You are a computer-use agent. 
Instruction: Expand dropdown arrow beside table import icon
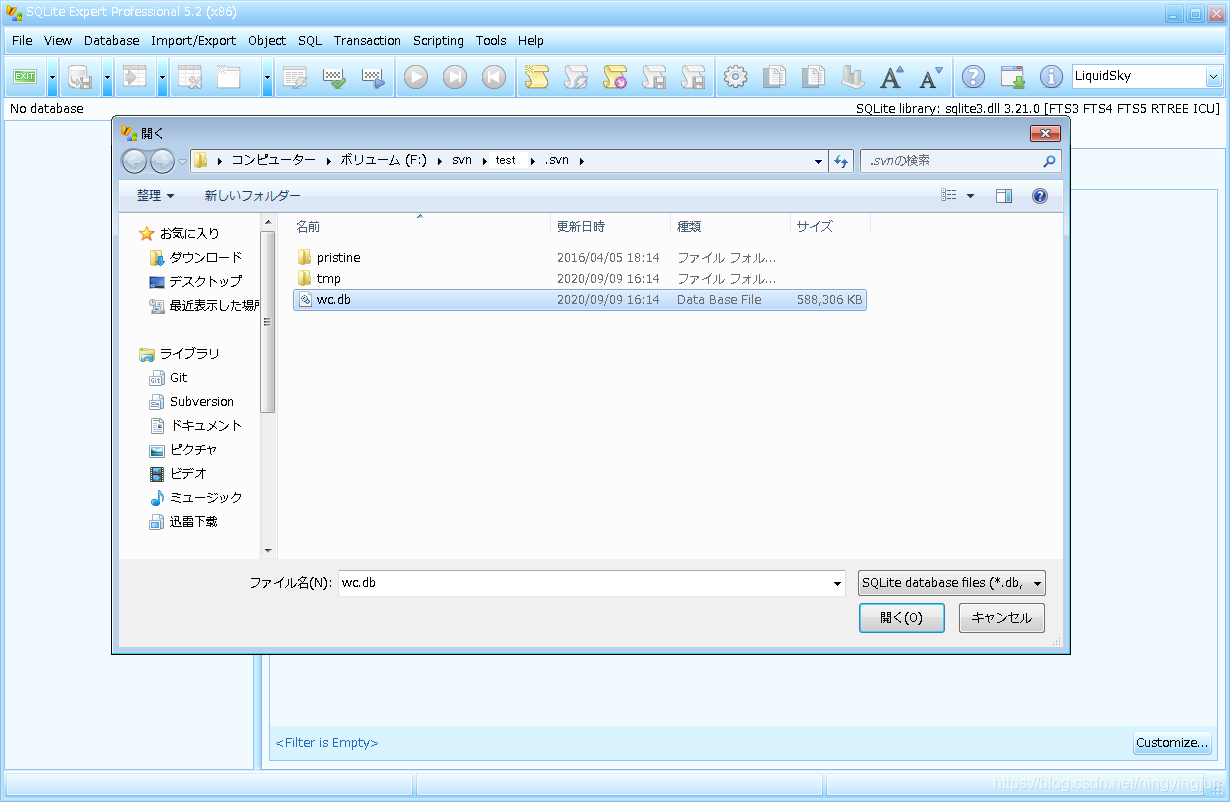pos(162,77)
